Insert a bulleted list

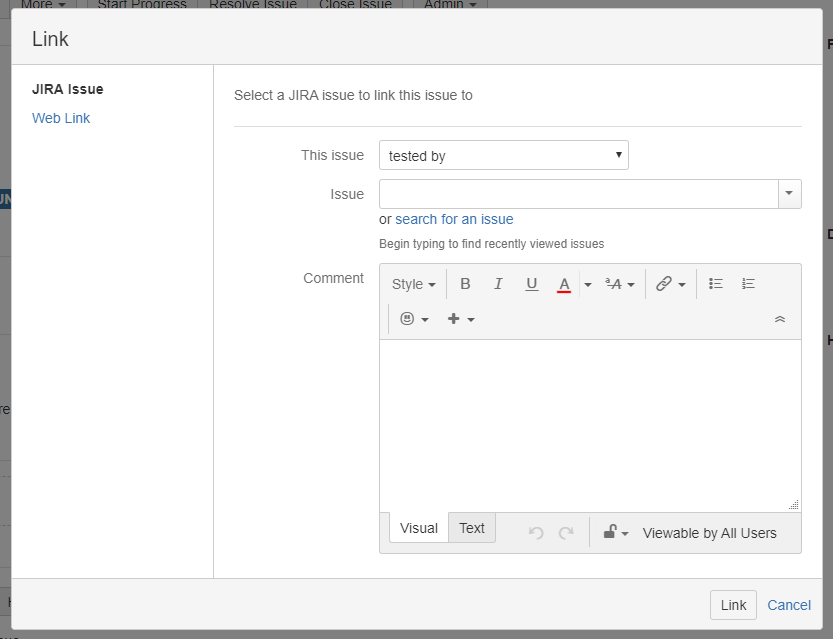point(716,284)
